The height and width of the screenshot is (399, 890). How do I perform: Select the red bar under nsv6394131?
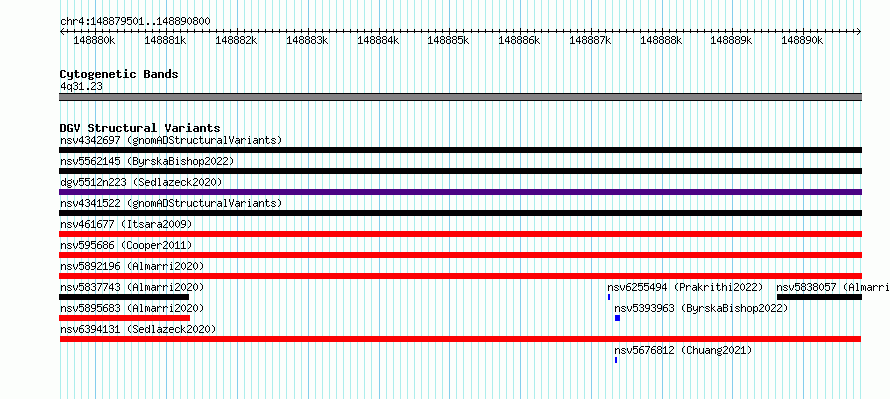(460, 339)
